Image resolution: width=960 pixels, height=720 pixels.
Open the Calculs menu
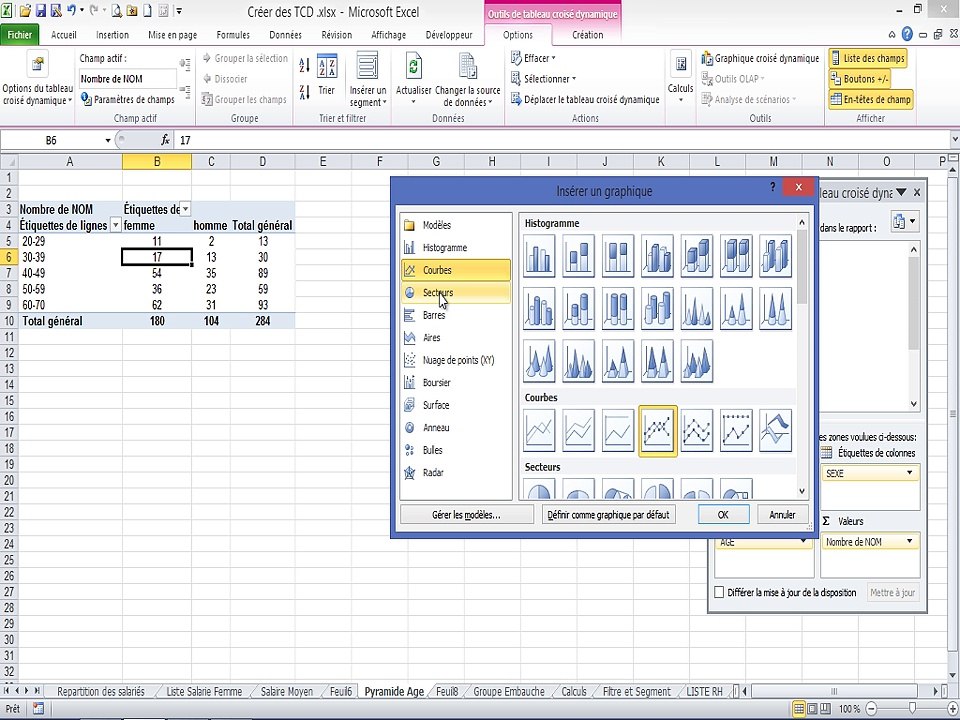pos(680,80)
